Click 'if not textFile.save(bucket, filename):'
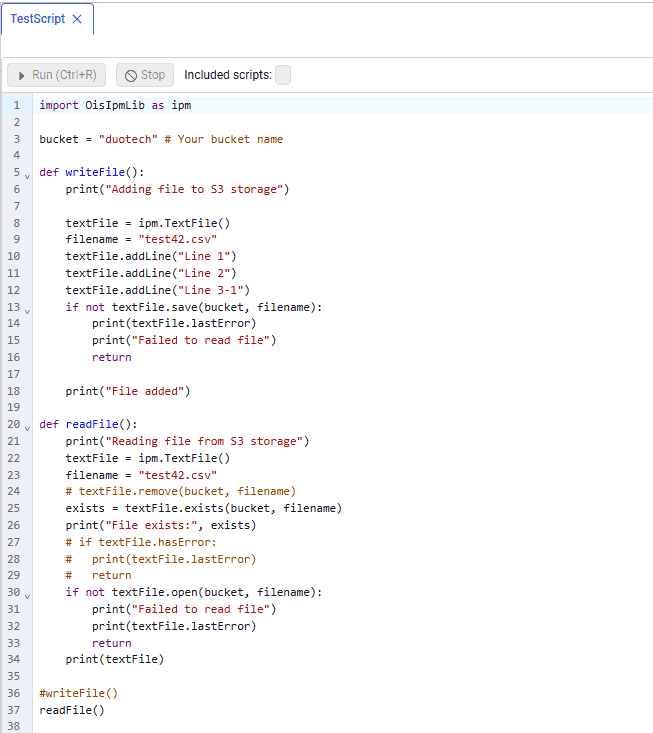Image resolution: width=653 pixels, height=733 pixels. [194, 307]
